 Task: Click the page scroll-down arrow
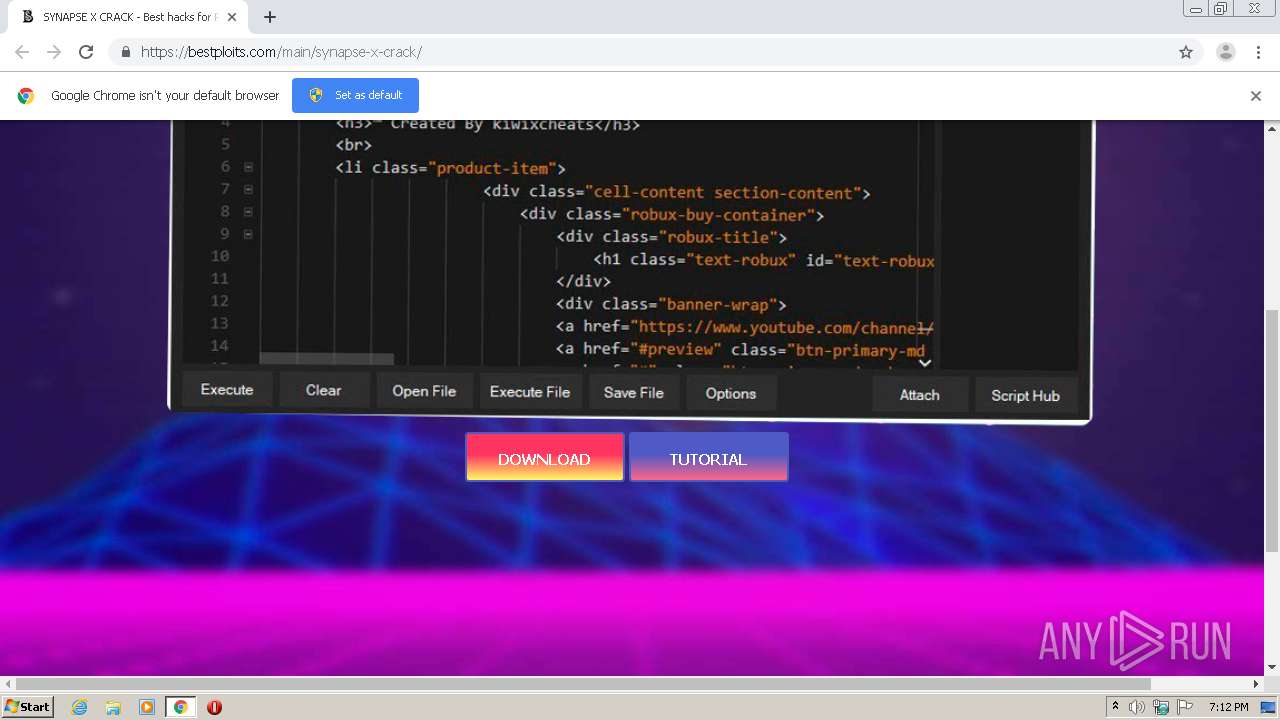[1272, 667]
